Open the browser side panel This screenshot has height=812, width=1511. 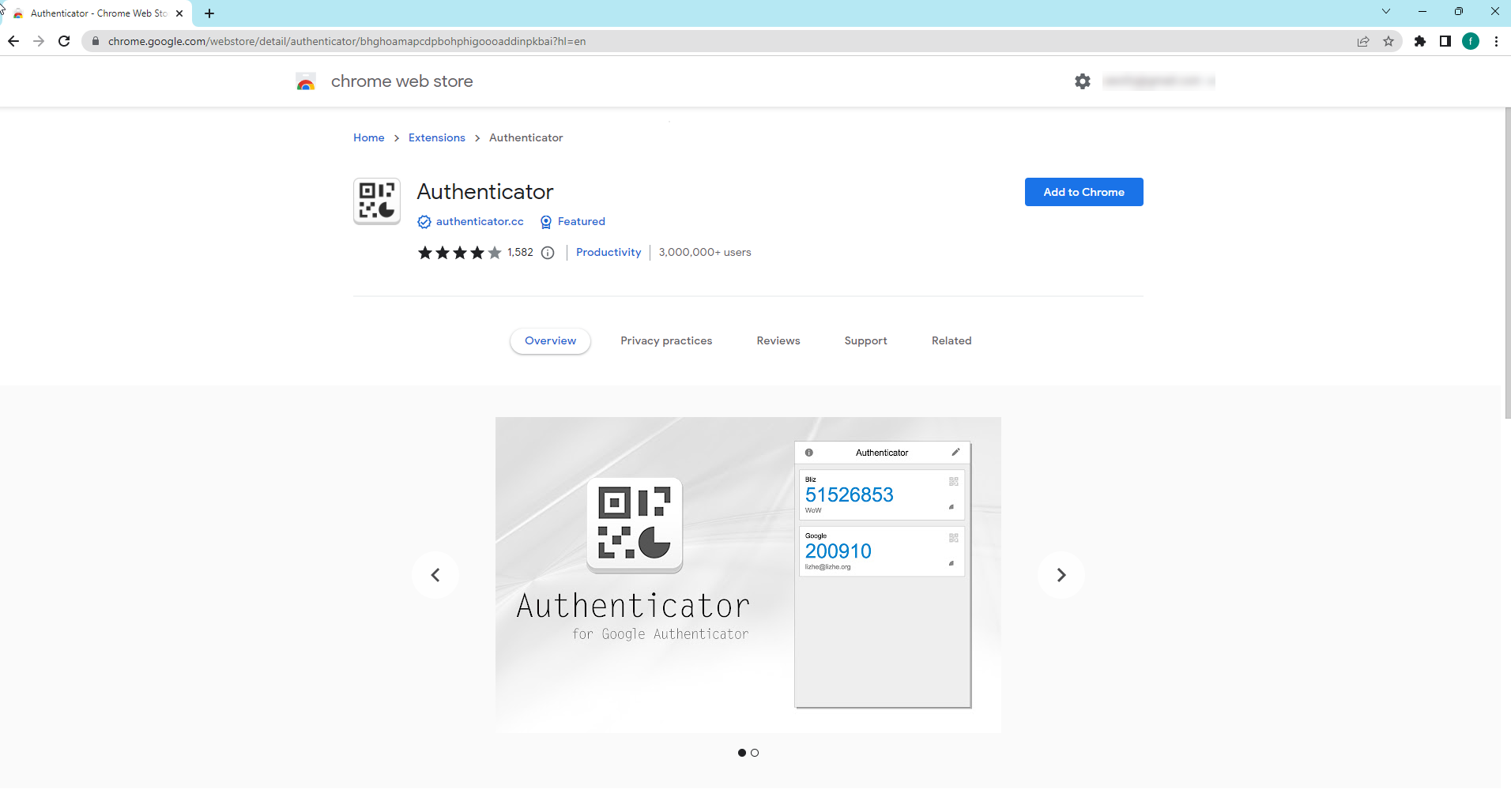pos(1445,41)
